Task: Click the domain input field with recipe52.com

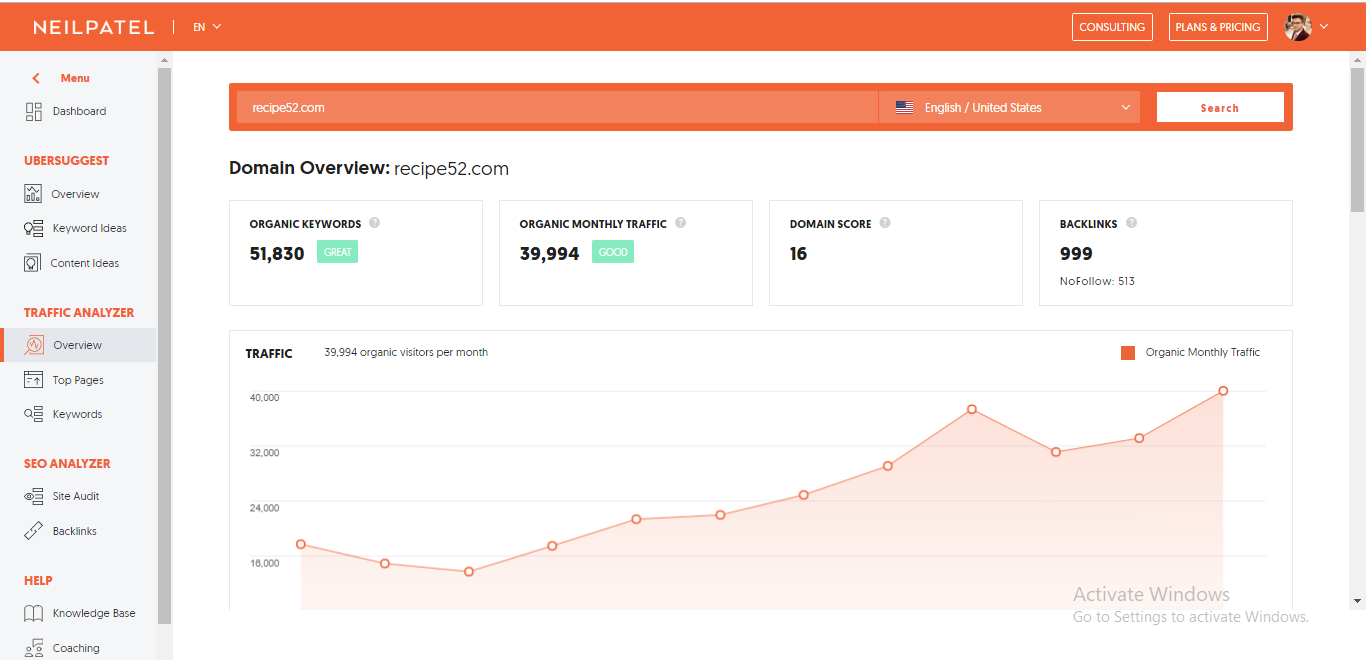Action: (x=556, y=108)
